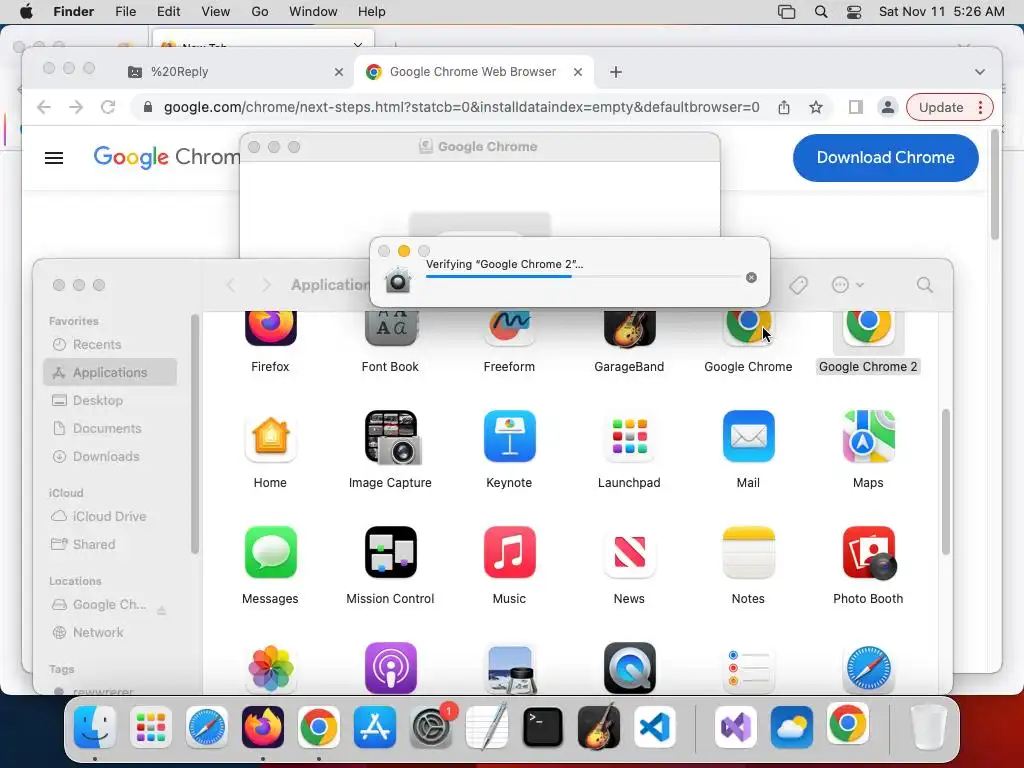Select the Podcasts app icon

(391, 668)
